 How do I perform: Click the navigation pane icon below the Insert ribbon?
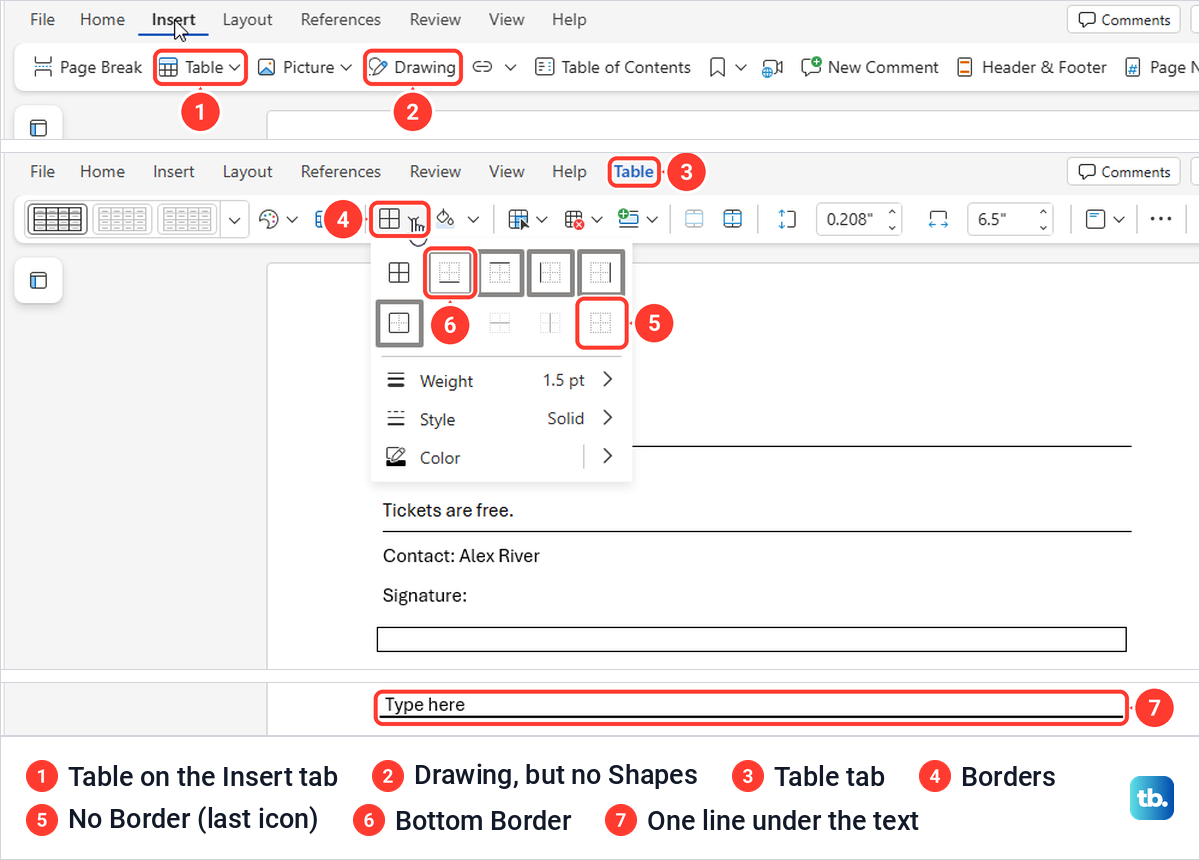pyautogui.click(x=38, y=127)
